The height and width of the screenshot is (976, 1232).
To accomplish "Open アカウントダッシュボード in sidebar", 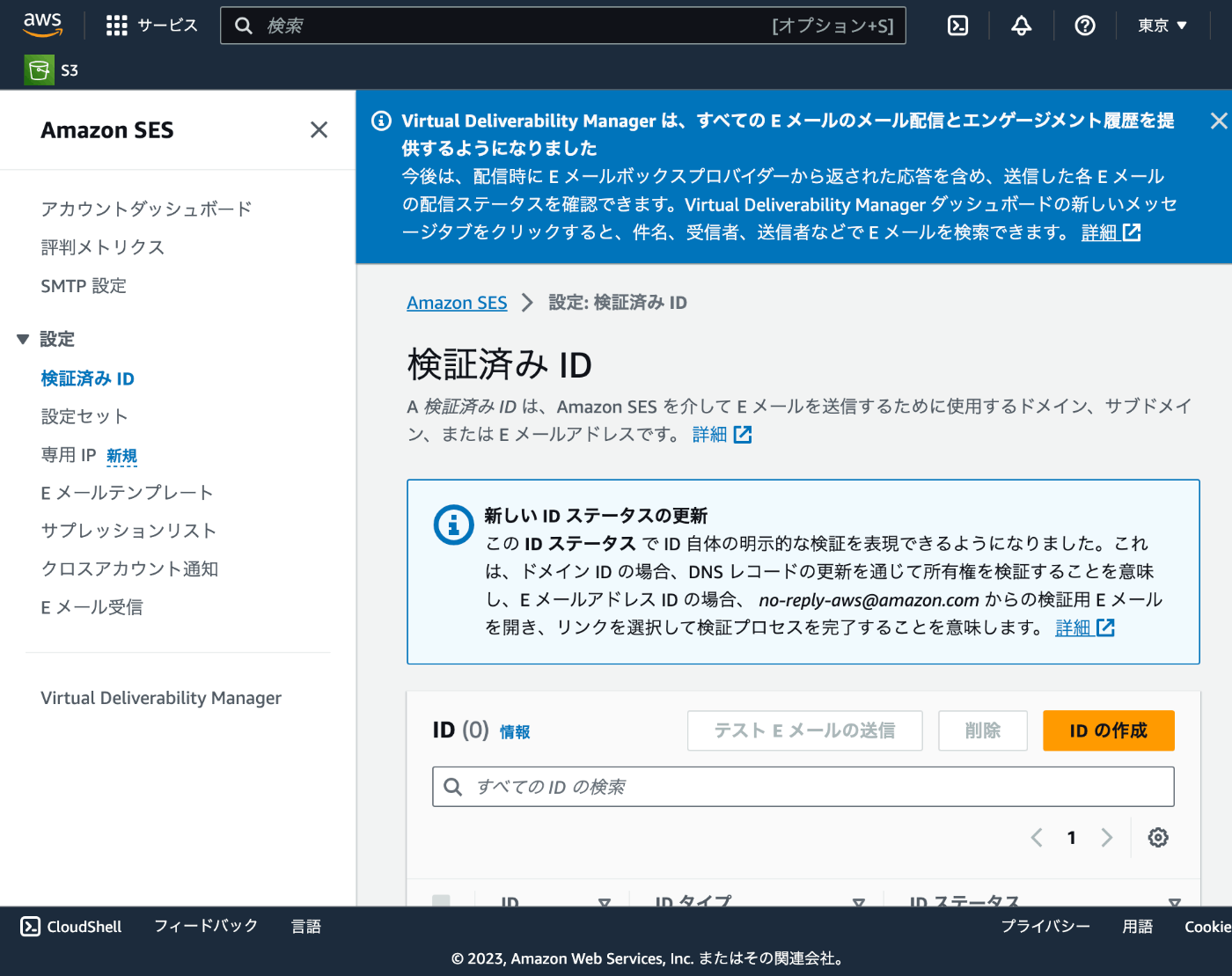I will click(146, 209).
